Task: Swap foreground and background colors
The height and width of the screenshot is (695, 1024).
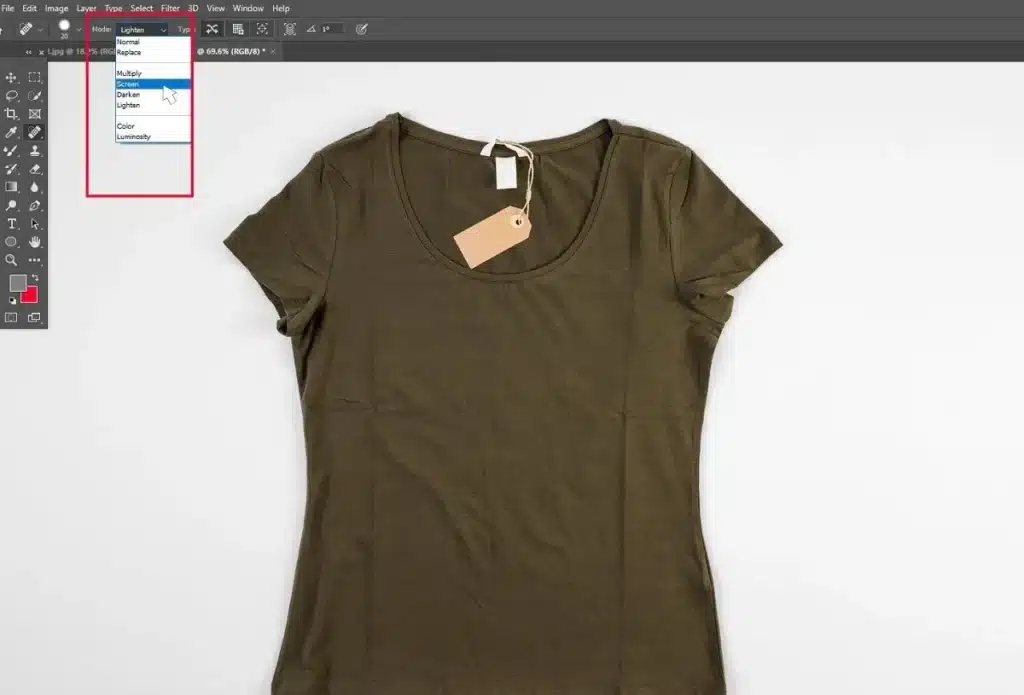Action: [35, 277]
